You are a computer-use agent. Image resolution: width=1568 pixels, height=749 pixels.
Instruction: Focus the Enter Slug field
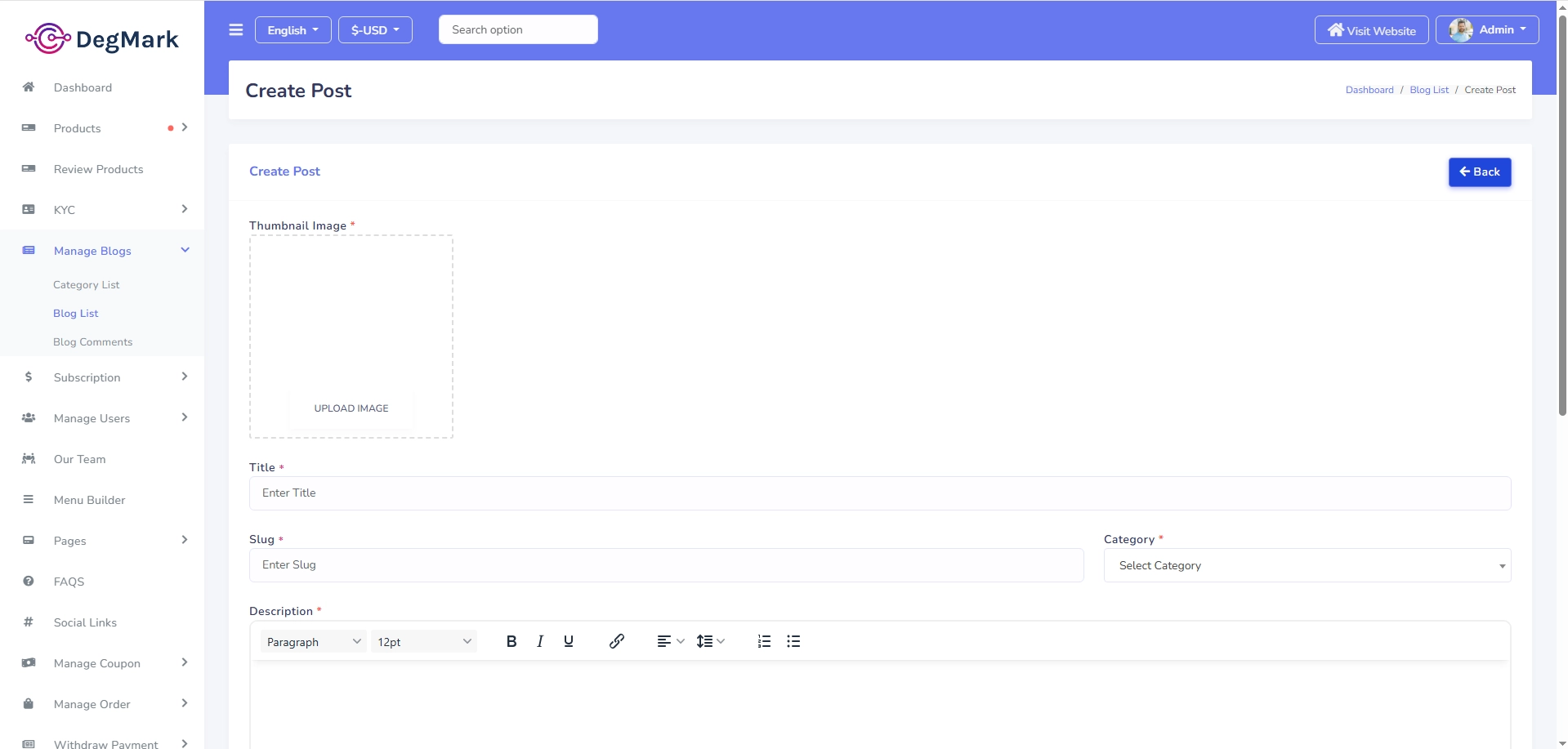666,565
